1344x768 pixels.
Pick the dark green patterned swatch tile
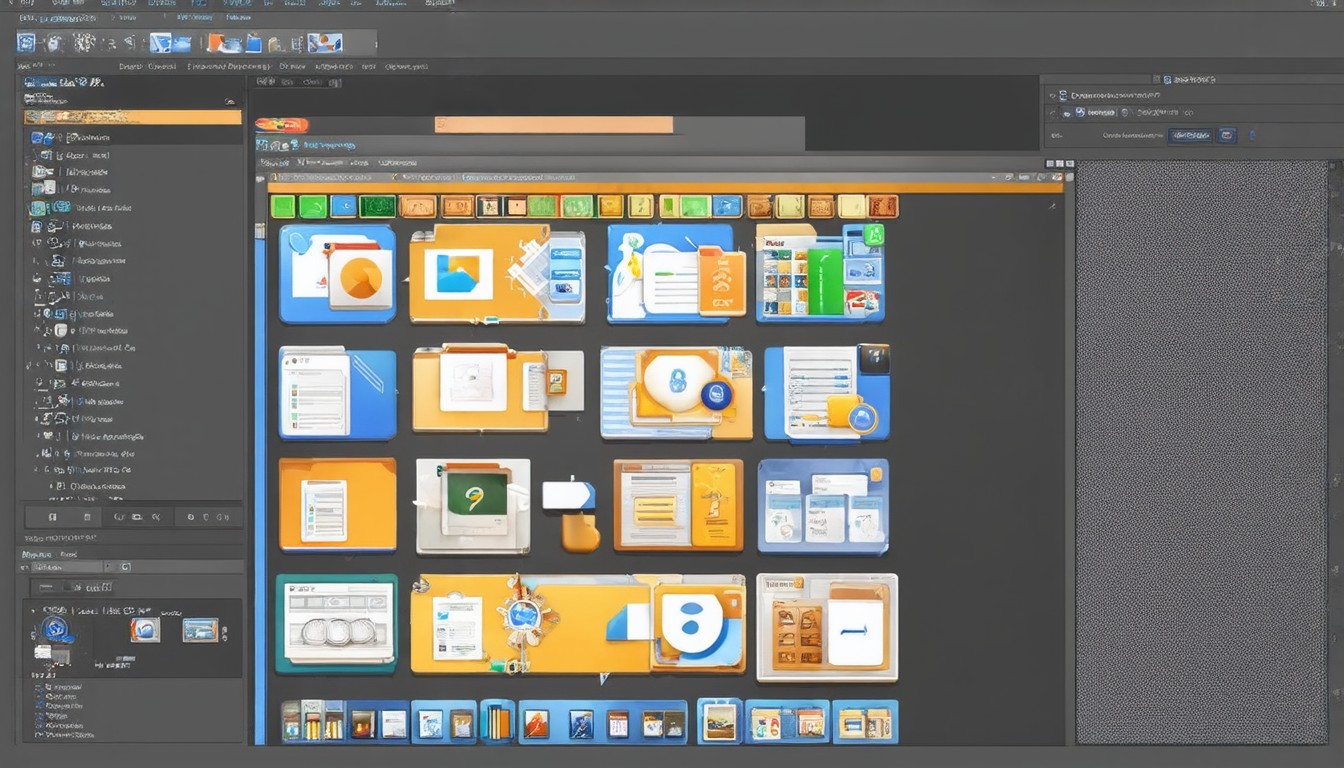pyautogui.click(x=377, y=206)
